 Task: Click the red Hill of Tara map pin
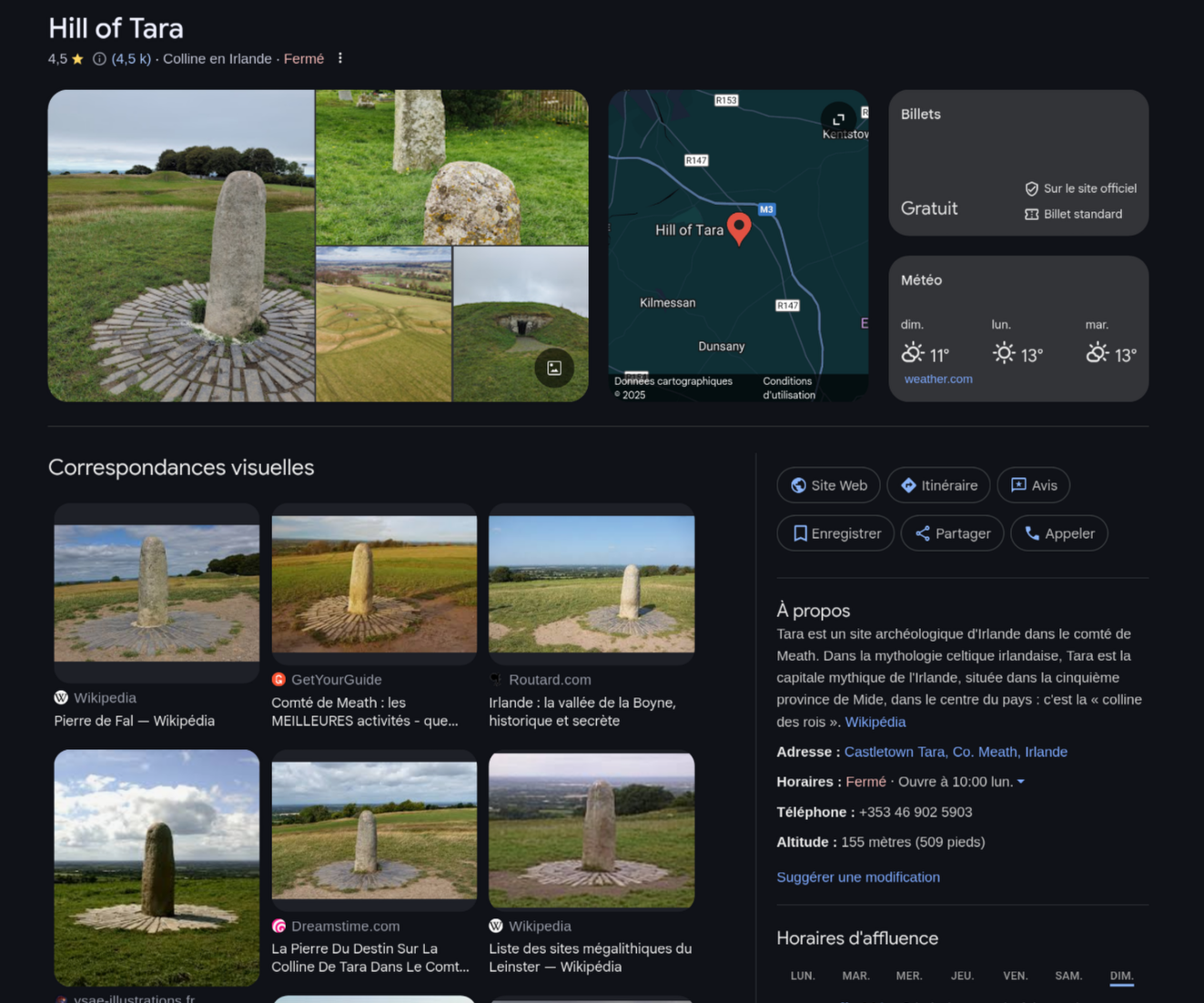pos(740,228)
